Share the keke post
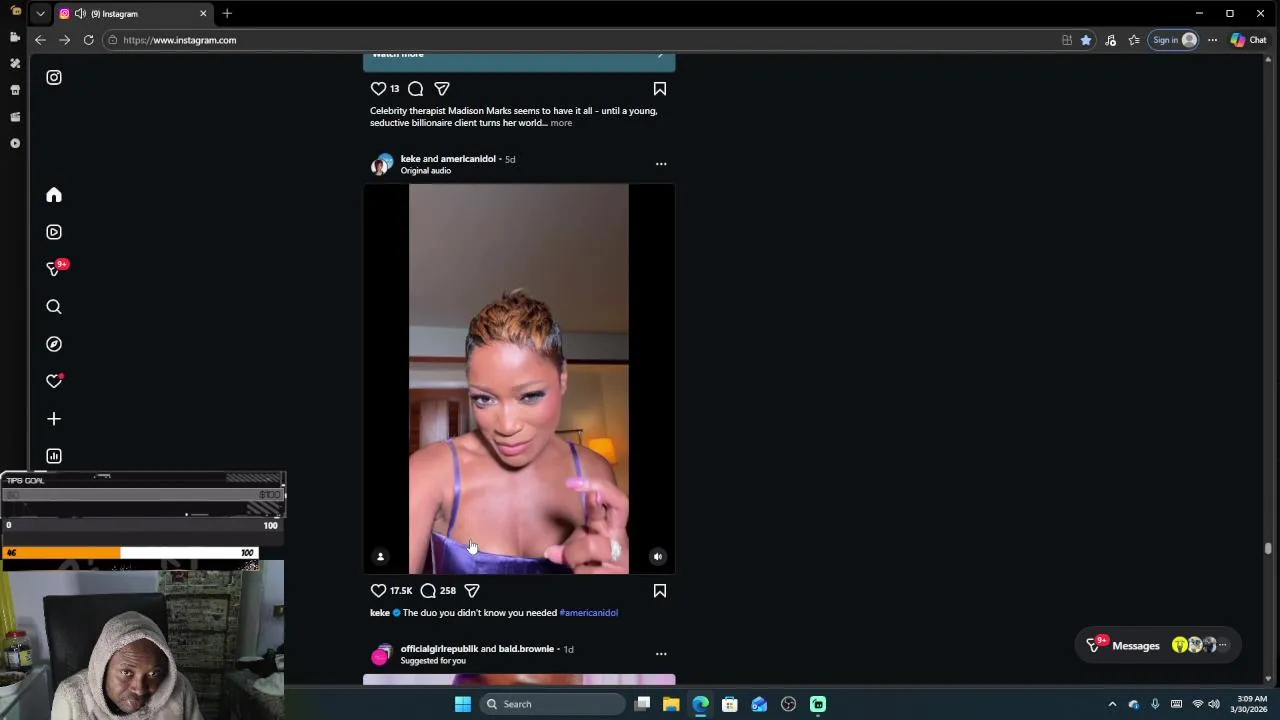Viewport: 1280px width, 720px height. click(472, 591)
